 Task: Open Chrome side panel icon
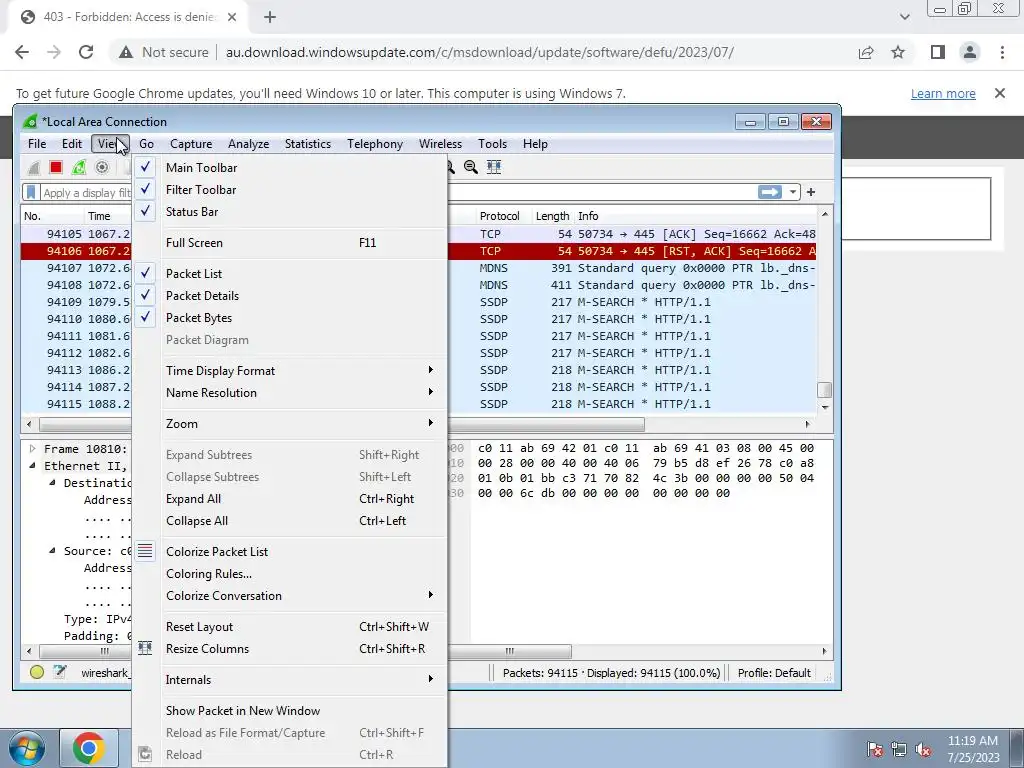pos(938,52)
